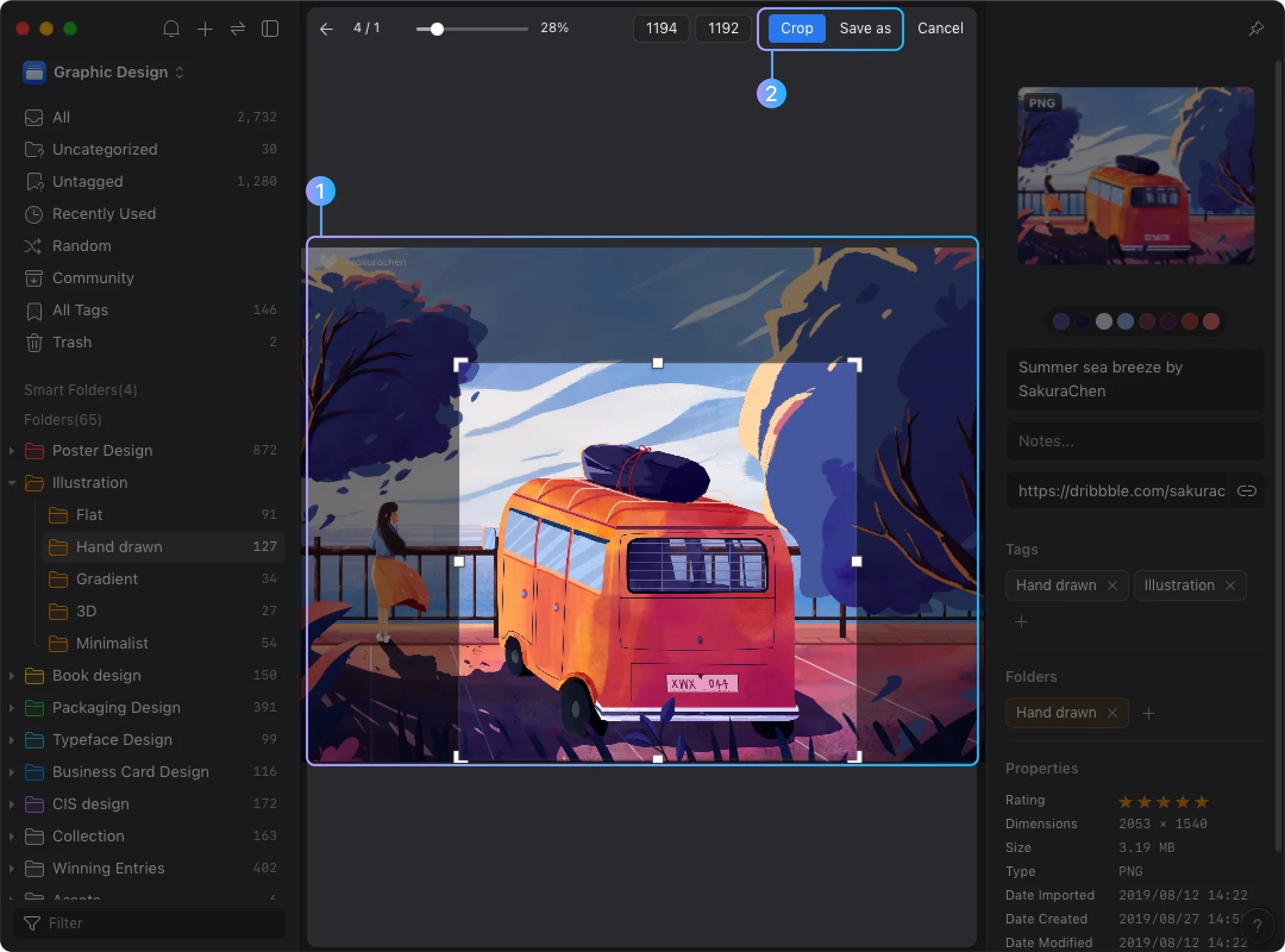
Task: Click the right-middle crop handle
Action: (x=856, y=562)
